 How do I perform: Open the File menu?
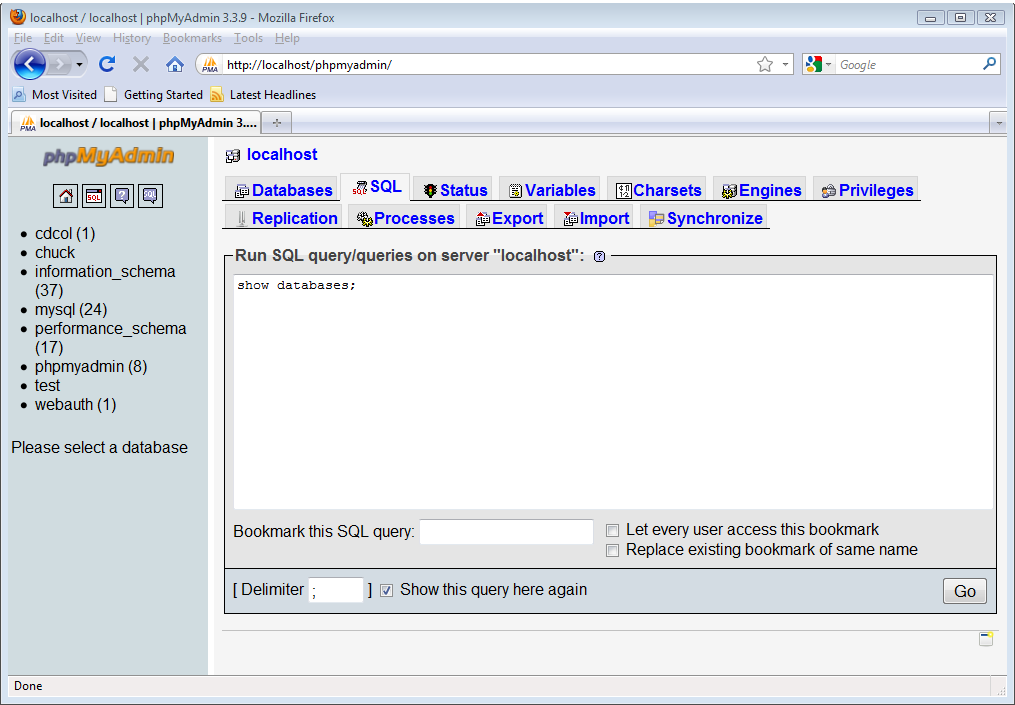click(23, 38)
